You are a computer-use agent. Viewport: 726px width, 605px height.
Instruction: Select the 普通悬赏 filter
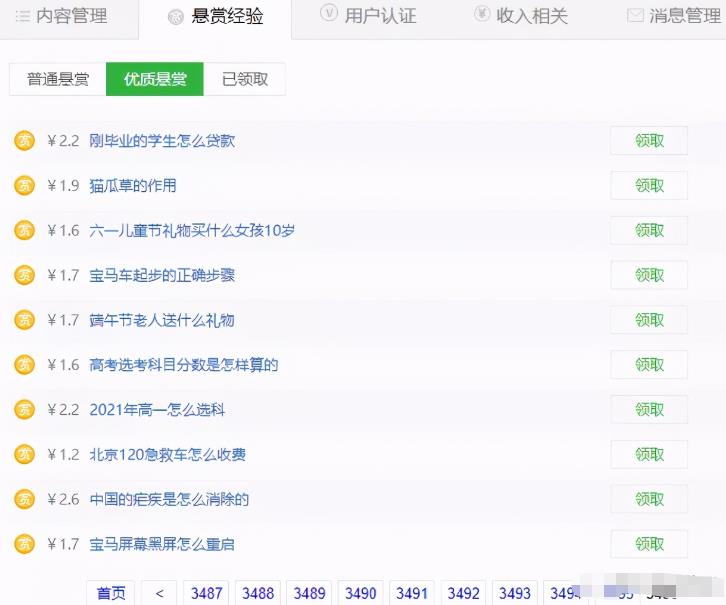[x=58, y=79]
